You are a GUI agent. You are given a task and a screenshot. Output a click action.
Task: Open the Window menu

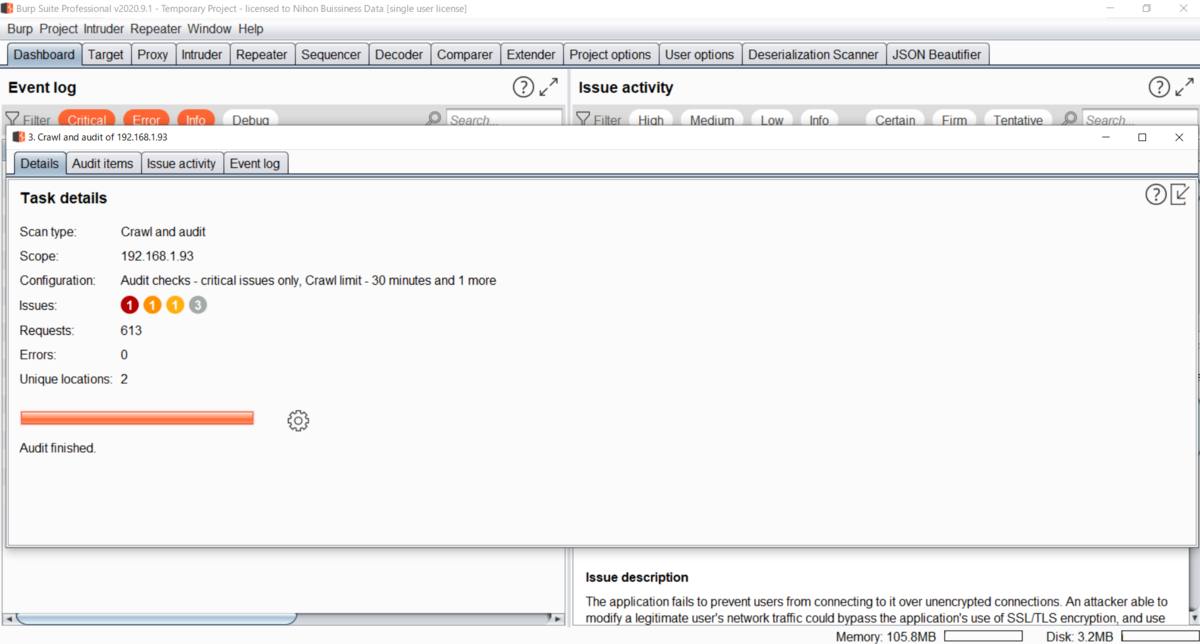tap(209, 29)
